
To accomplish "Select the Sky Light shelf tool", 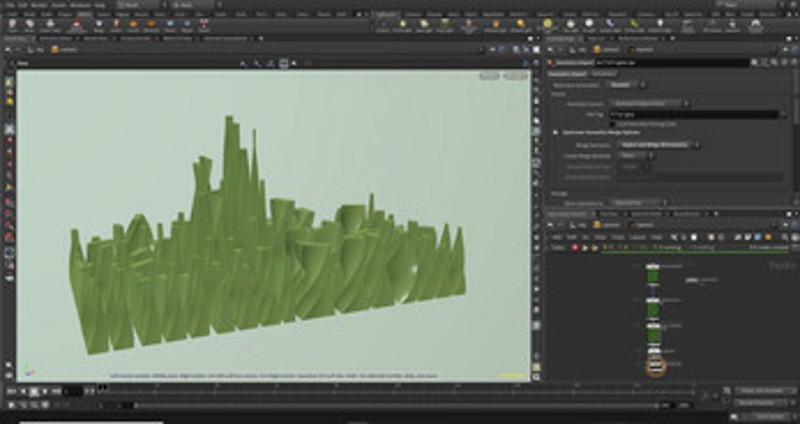I will point(570,25).
